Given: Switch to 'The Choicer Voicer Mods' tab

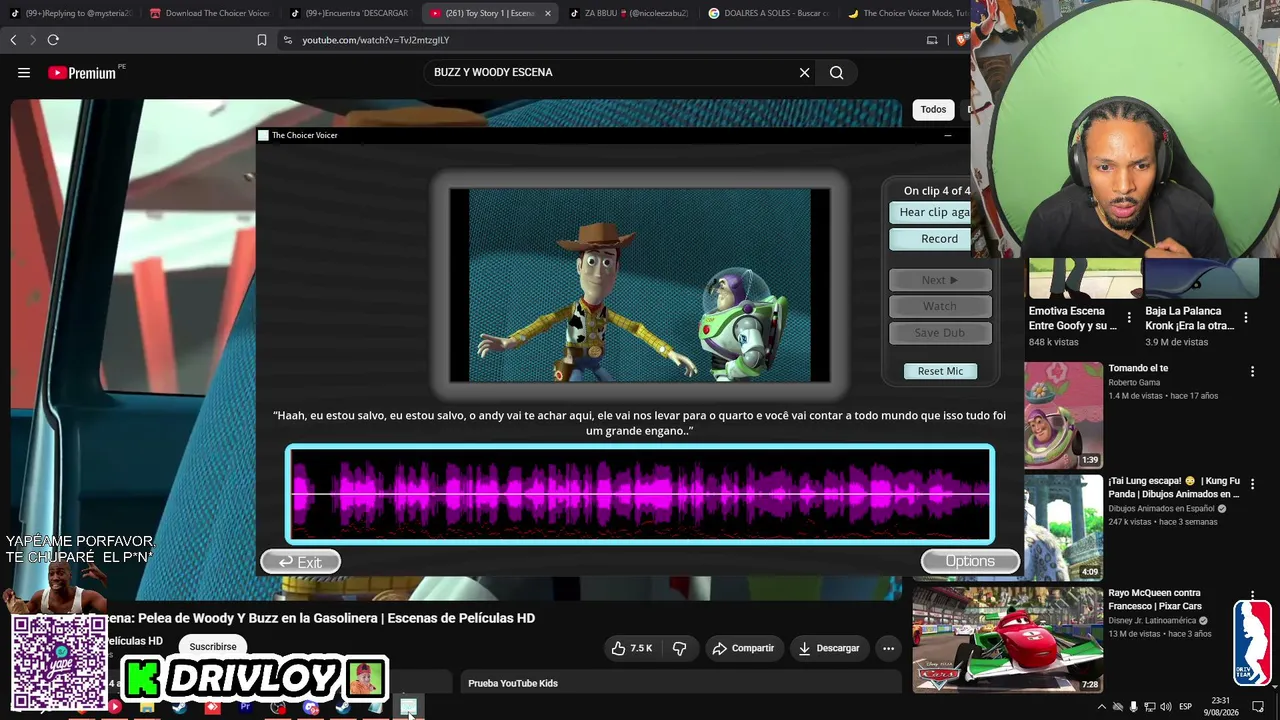Looking at the screenshot, I should pos(908,13).
